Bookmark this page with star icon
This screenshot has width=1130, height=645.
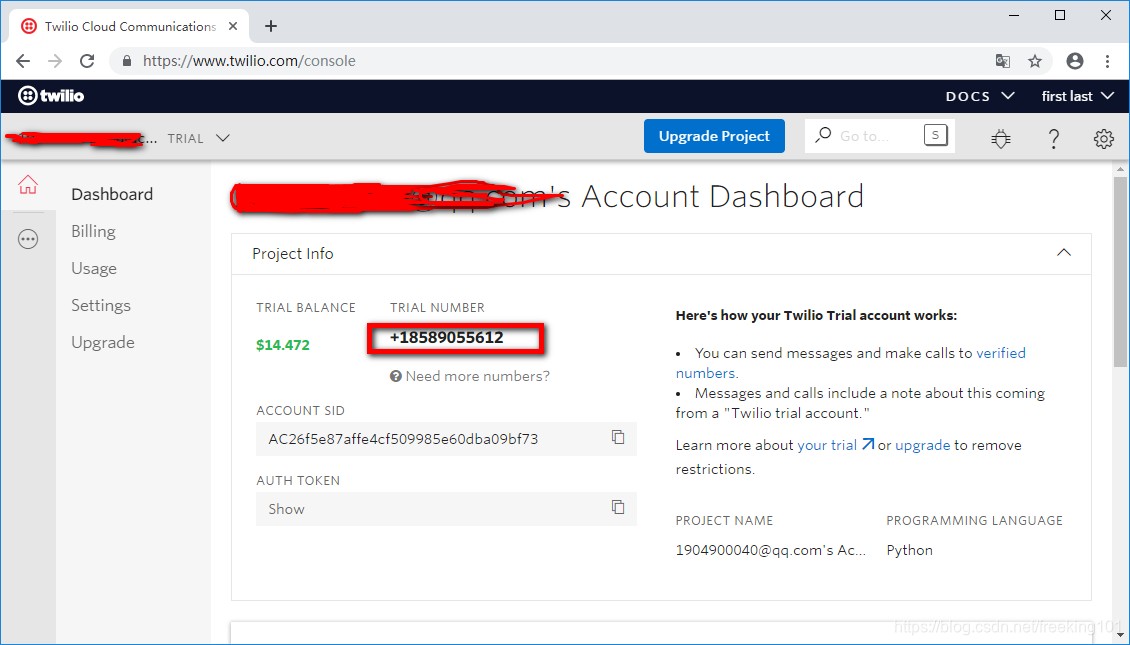pyautogui.click(x=1035, y=61)
